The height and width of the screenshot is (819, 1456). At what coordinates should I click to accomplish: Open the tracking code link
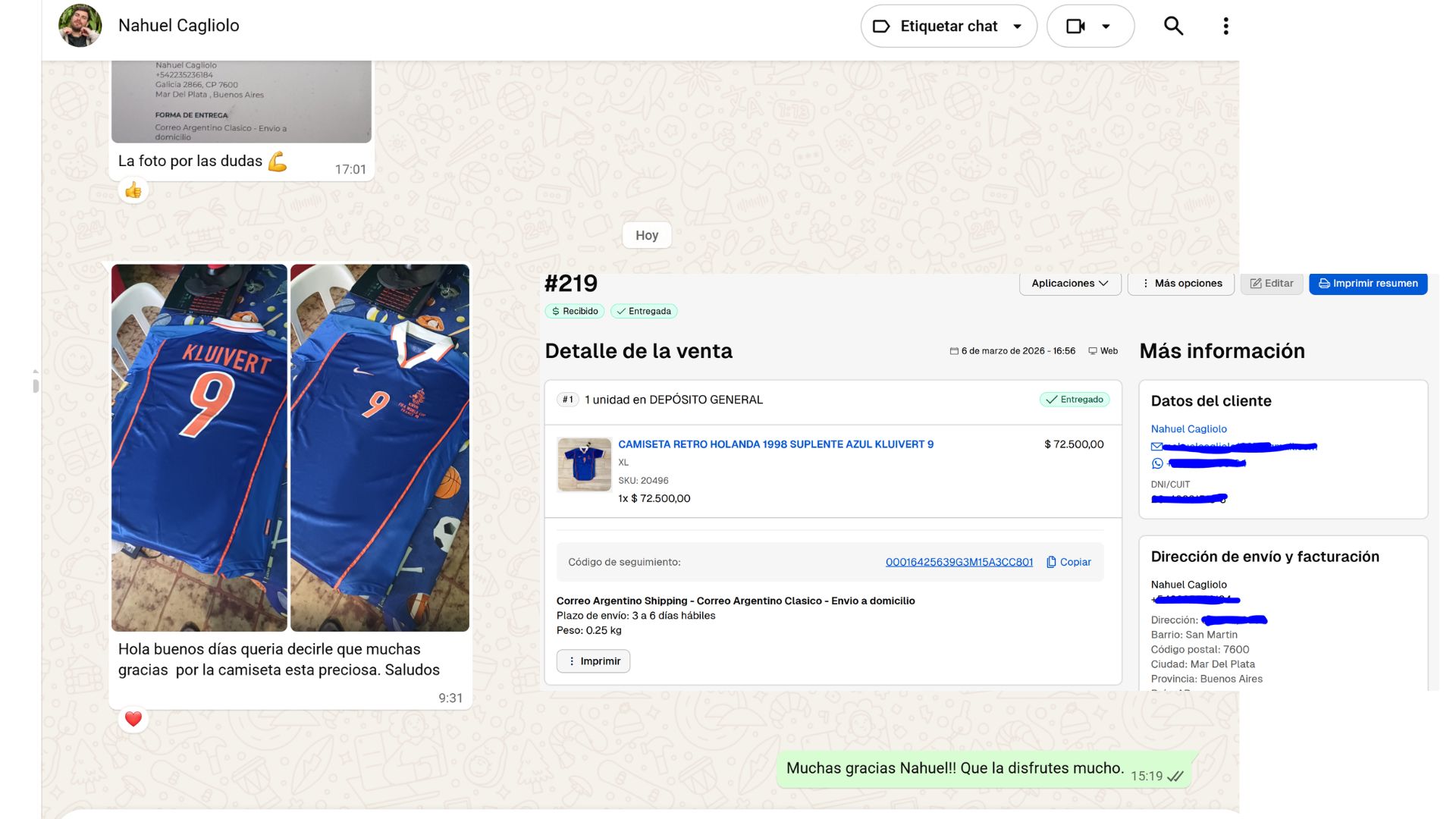click(959, 562)
